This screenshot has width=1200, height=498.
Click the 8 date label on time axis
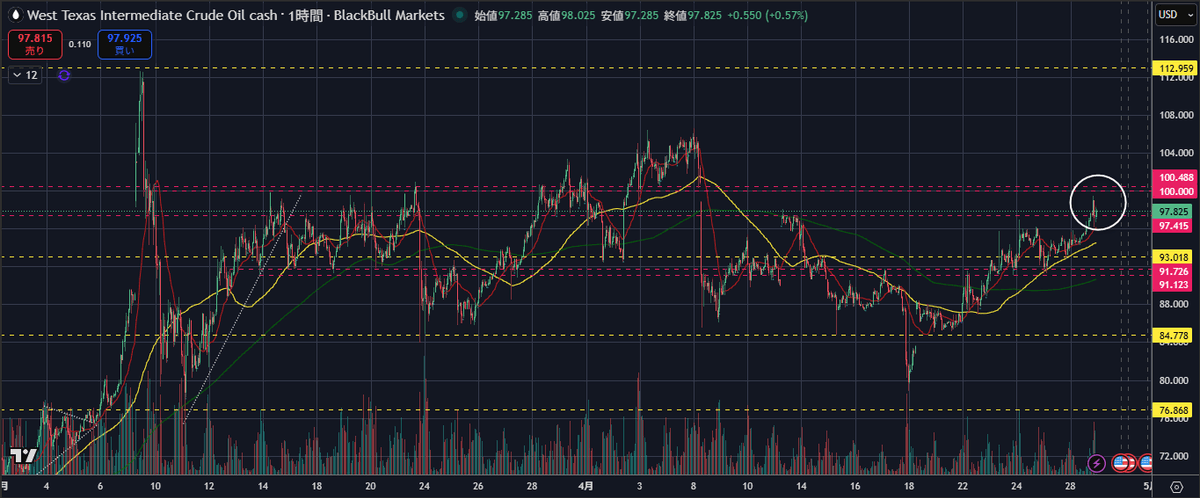click(695, 485)
